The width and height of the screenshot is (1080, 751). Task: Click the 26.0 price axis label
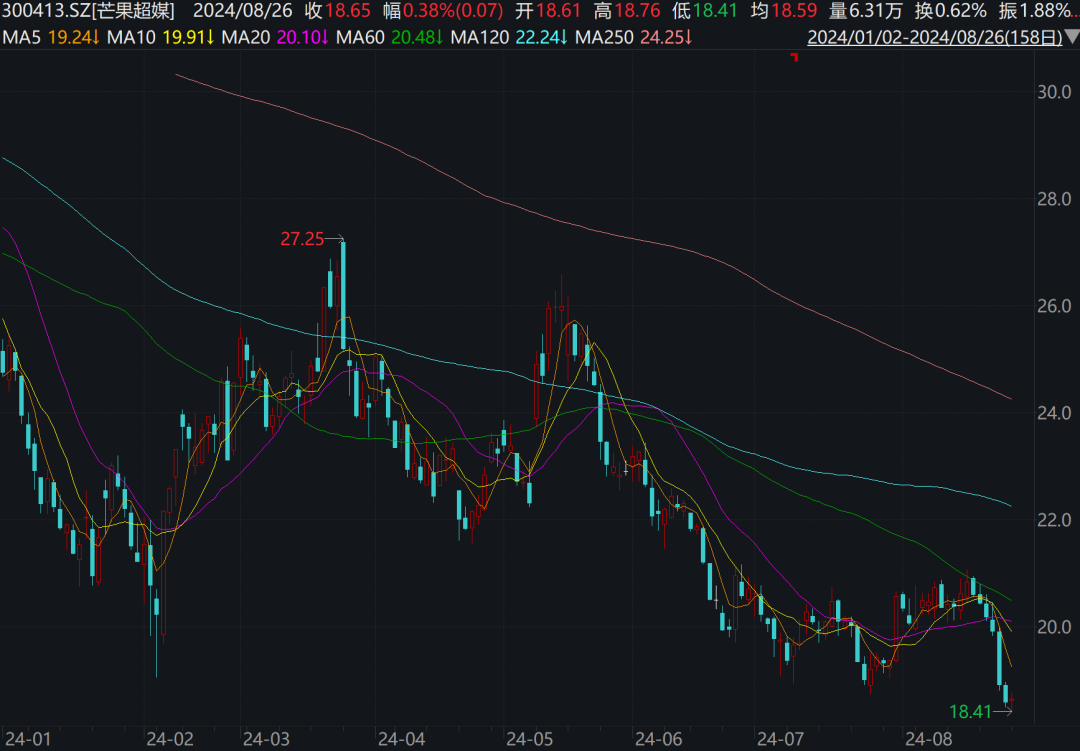(x=1054, y=306)
